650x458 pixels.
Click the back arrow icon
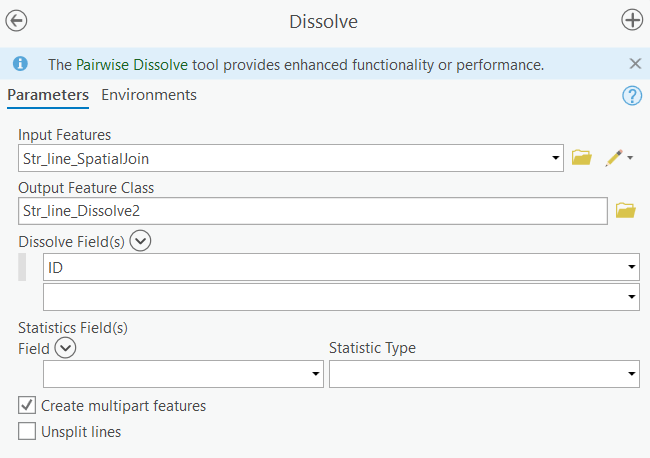[17, 21]
